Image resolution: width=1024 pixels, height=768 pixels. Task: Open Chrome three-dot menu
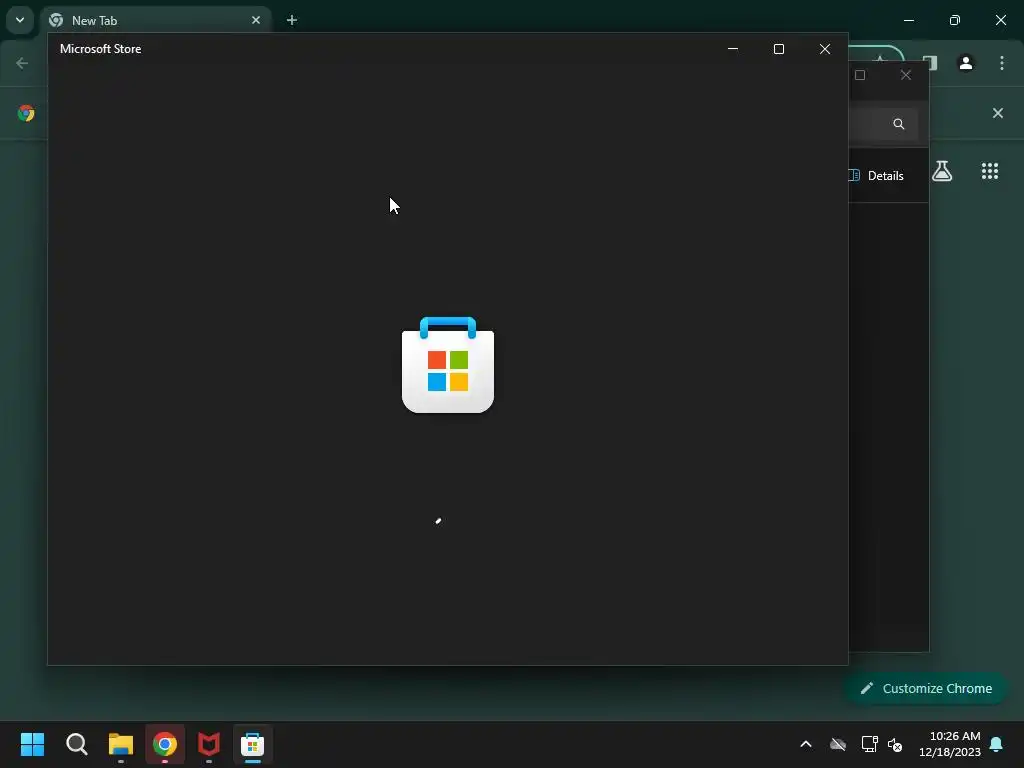tap(1002, 63)
